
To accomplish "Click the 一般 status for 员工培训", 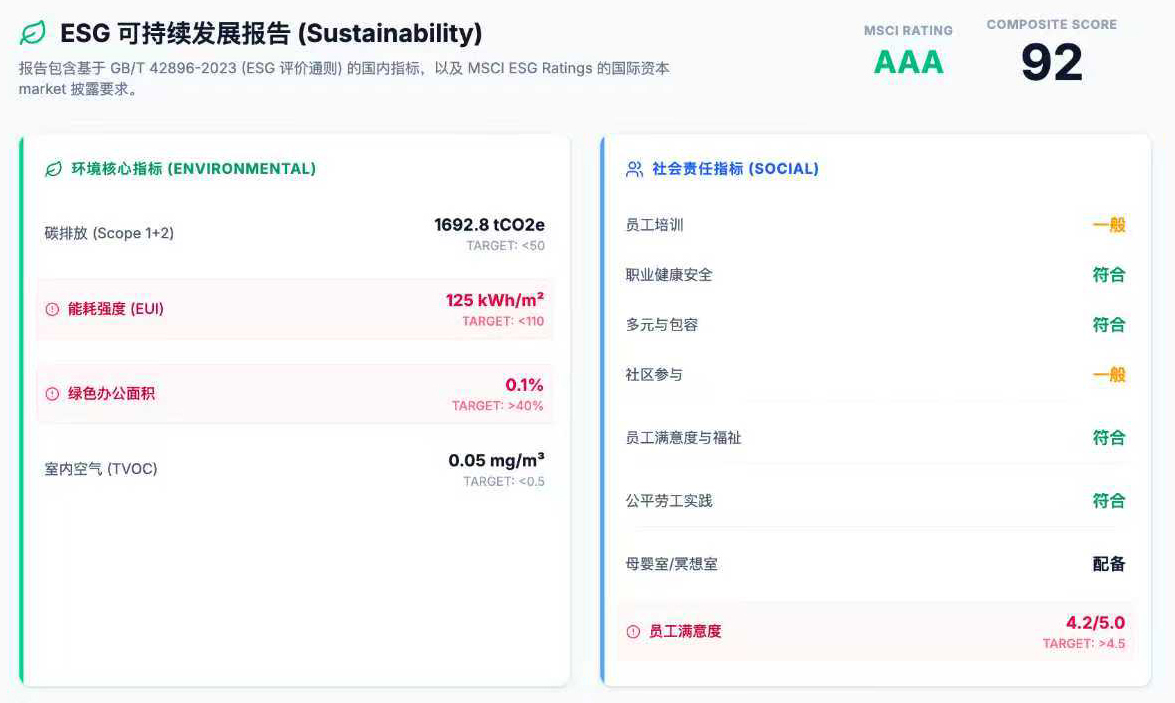I will [1108, 225].
